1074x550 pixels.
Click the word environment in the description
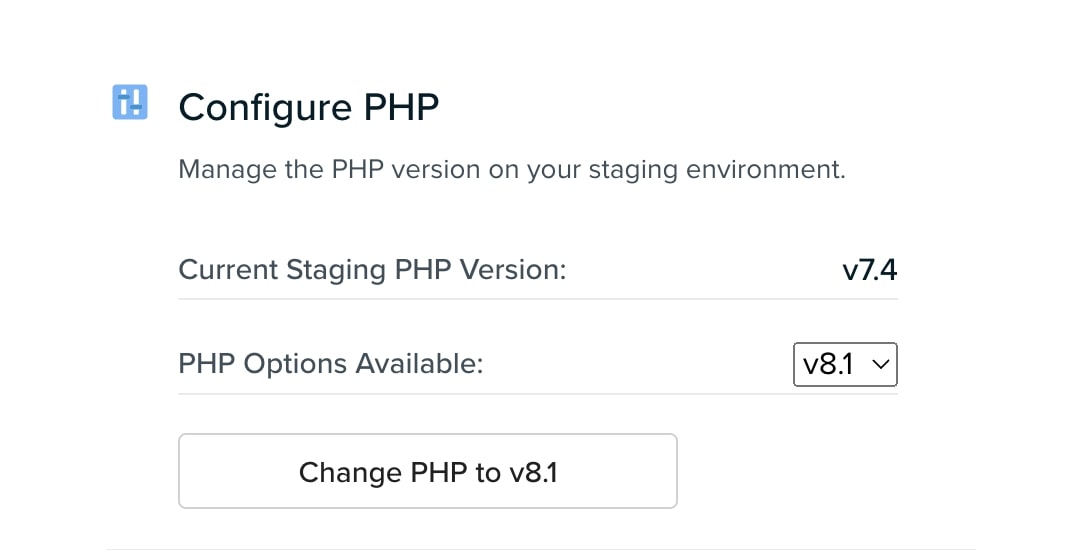[766, 169]
